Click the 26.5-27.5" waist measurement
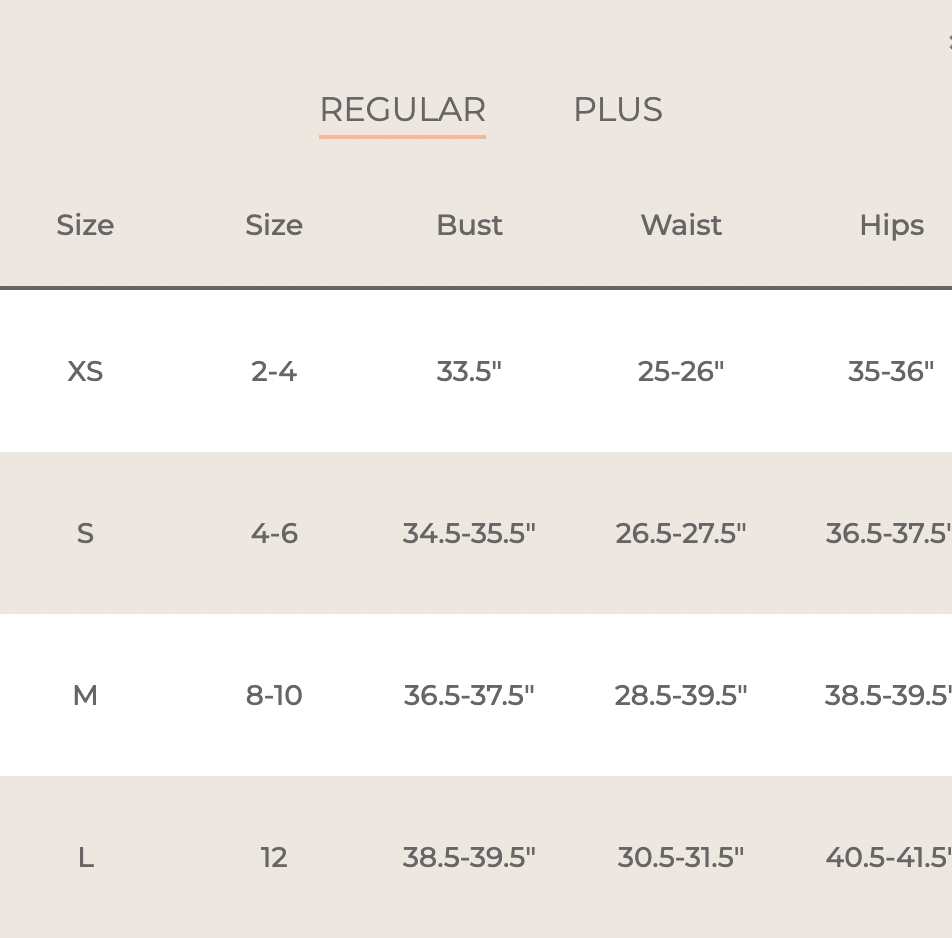Image resolution: width=952 pixels, height=938 pixels. [x=681, y=534]
